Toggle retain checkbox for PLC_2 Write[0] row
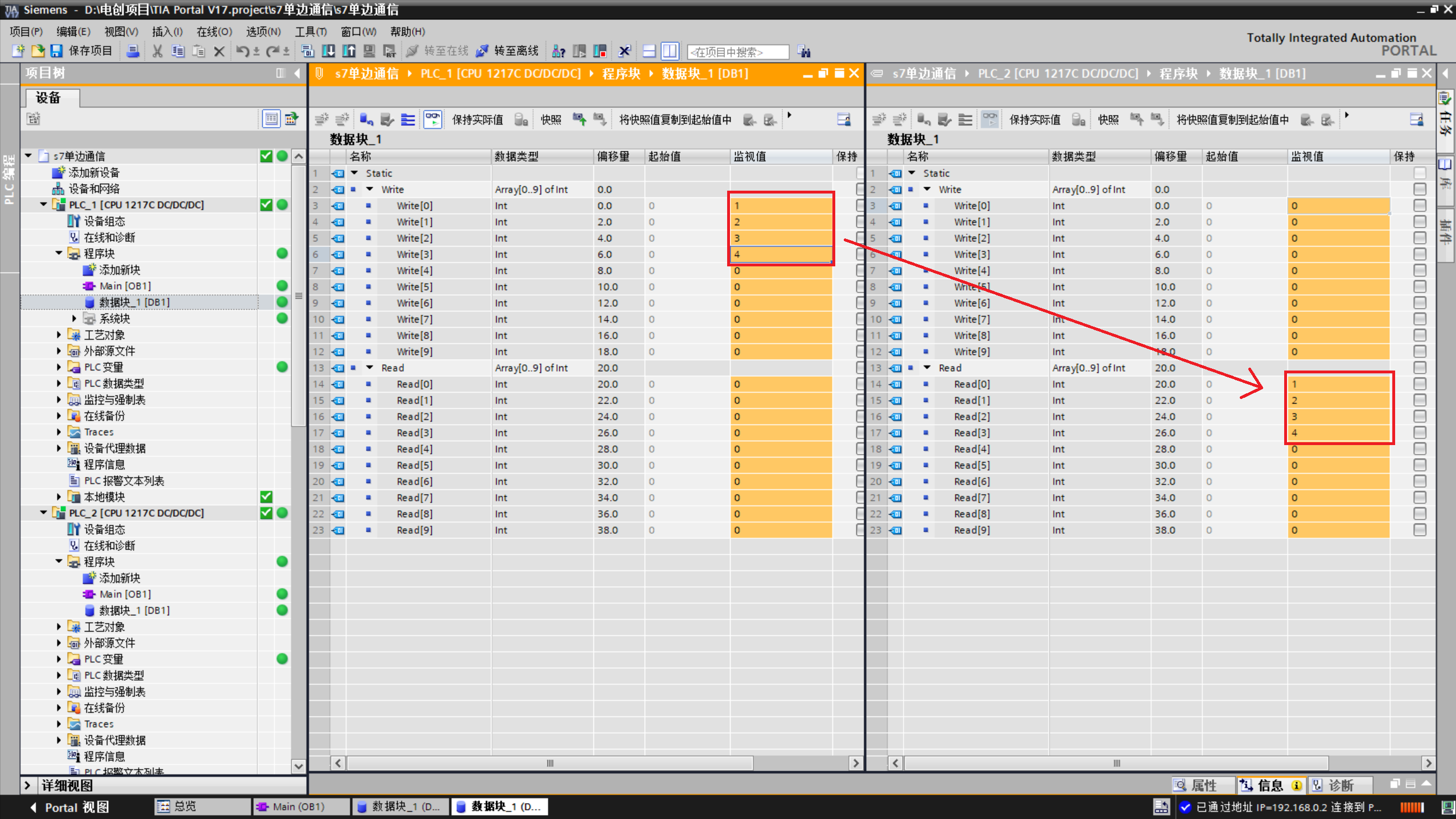 click(x=1420, y=205)
